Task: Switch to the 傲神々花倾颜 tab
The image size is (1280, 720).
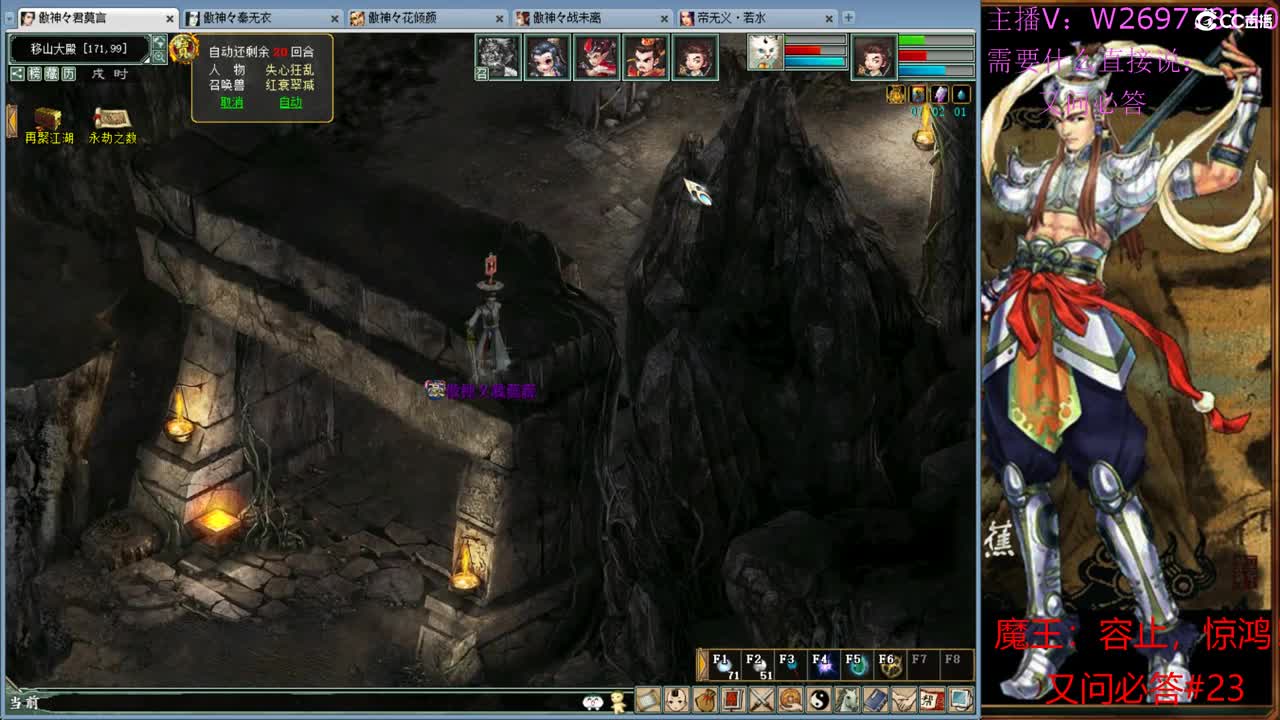Action: pyautogui.click(x=428, y=18)
